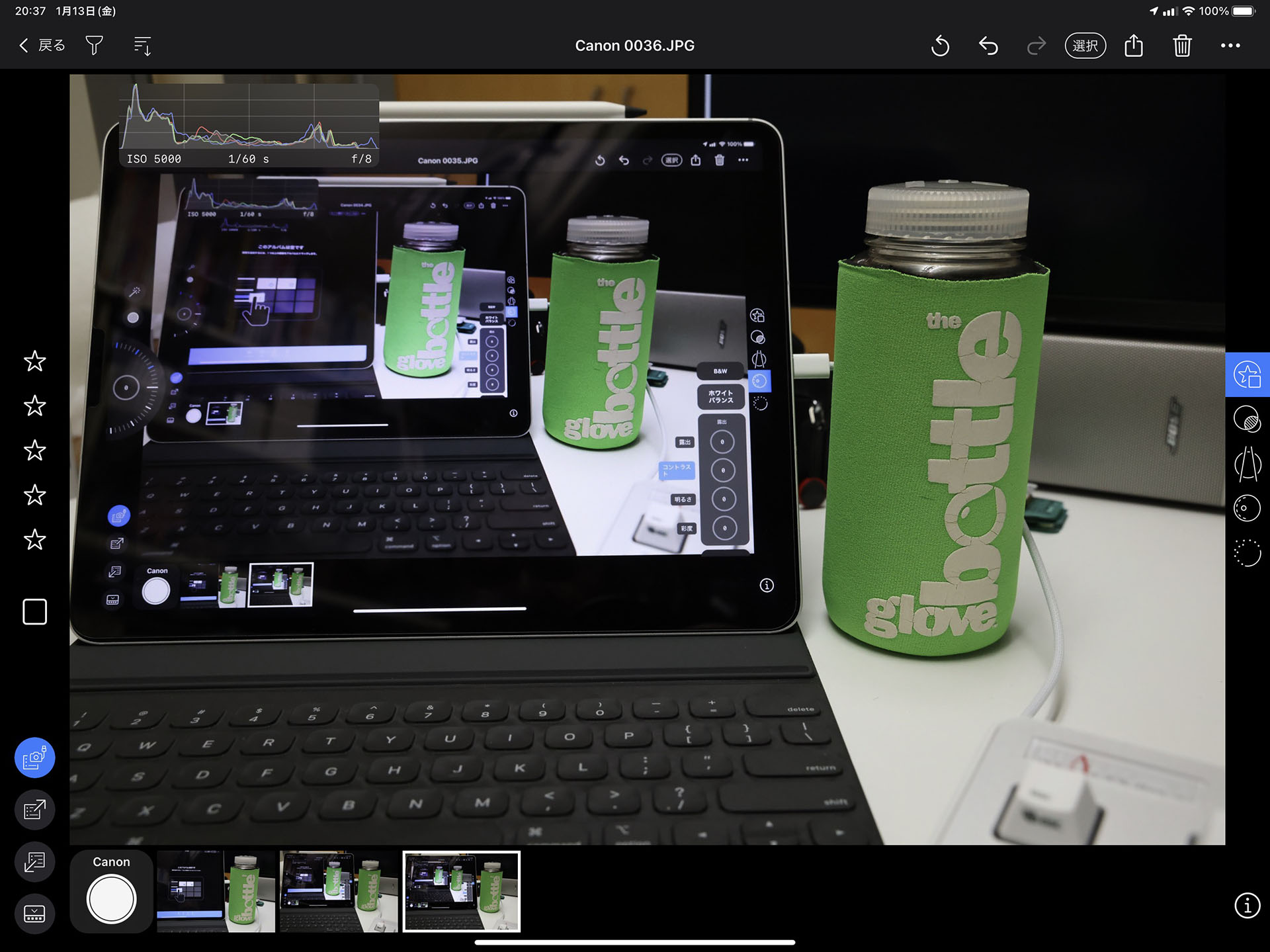Open the color wheel adjustment icon

[1248, 508]
